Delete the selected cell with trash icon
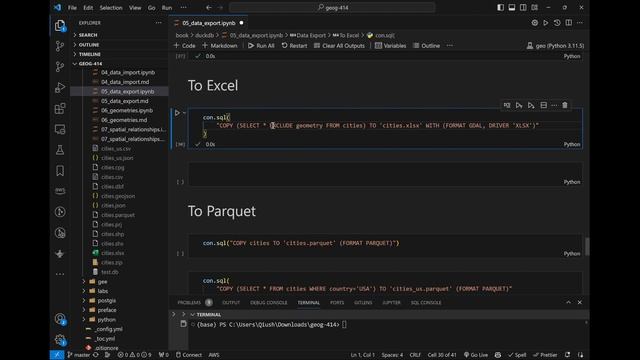The image size is (640, 360). pos(565,105)
